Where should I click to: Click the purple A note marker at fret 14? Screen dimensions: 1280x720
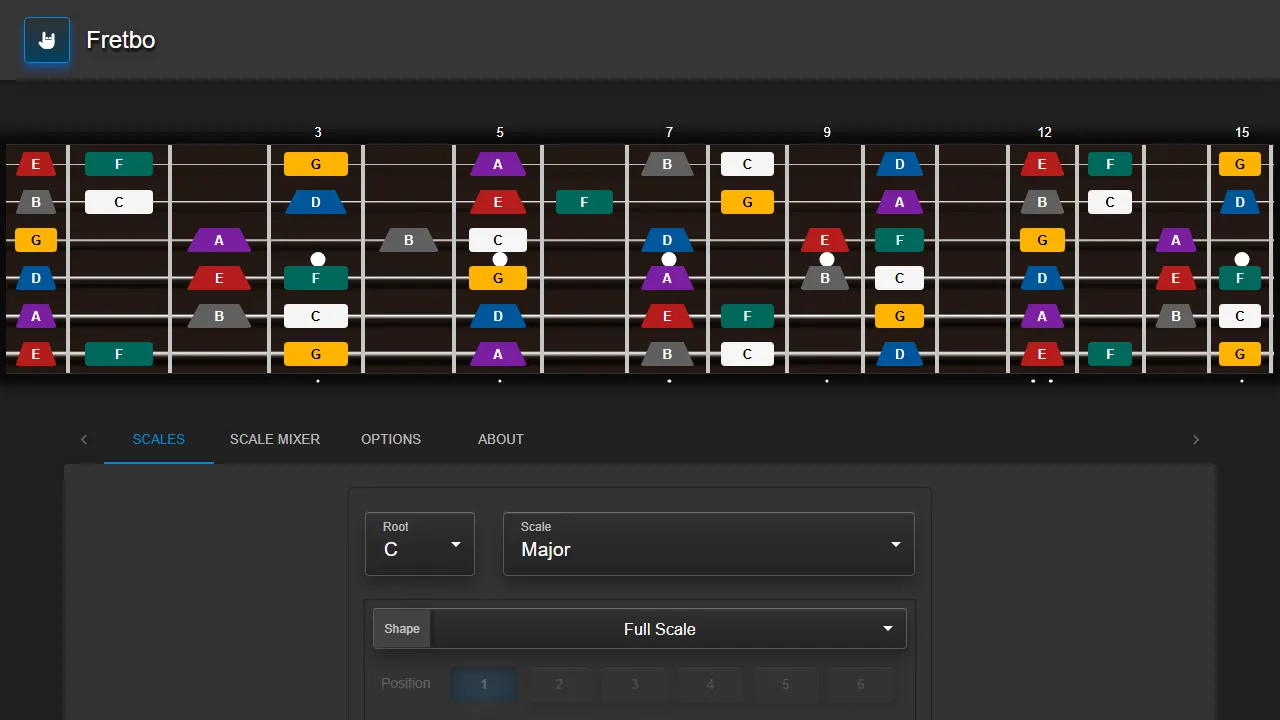[1176, 240]
